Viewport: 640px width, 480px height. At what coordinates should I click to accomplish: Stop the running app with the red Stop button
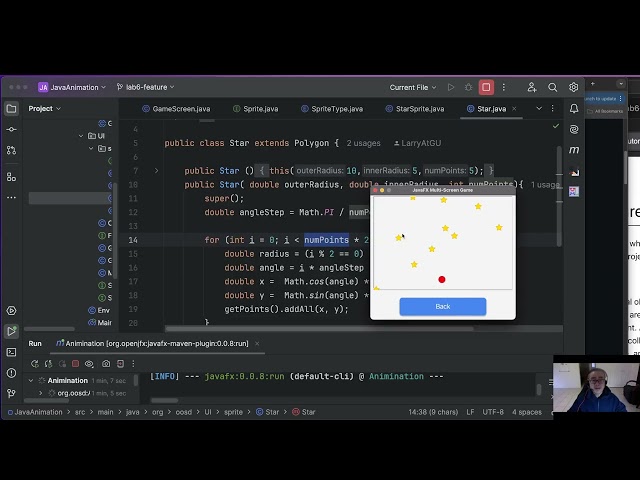click(486, 87)
